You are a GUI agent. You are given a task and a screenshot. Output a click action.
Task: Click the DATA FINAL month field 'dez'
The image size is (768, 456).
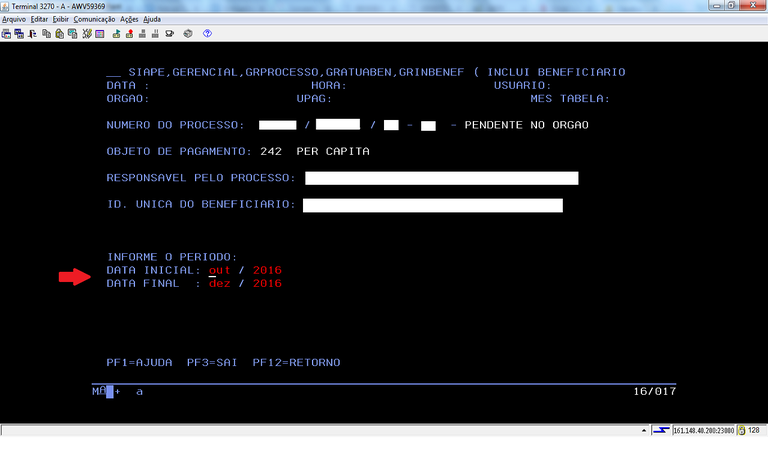(x=219, y=284)
